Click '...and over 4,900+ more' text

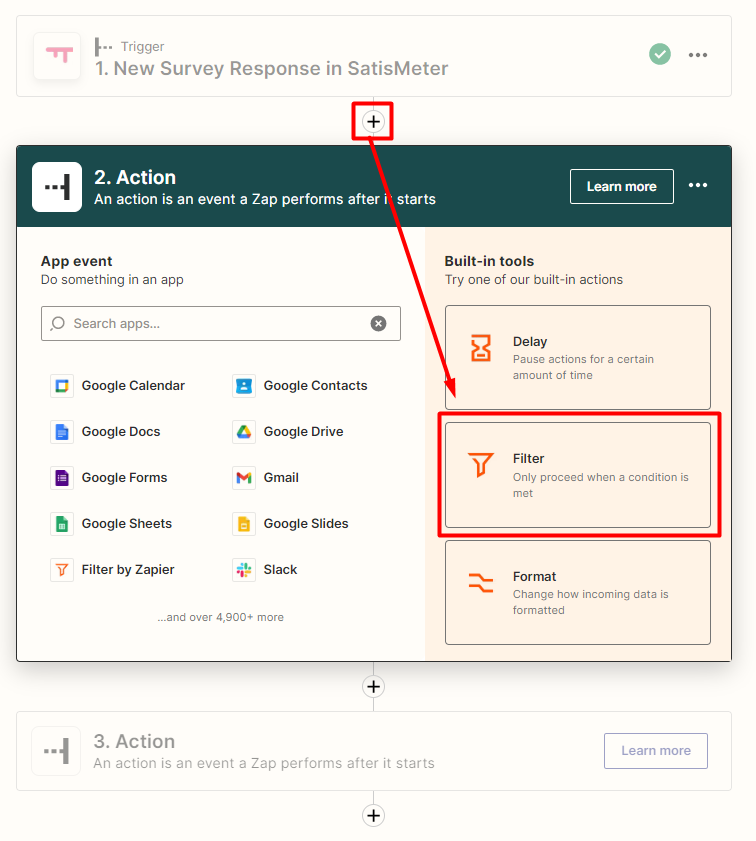pos(220,617)
